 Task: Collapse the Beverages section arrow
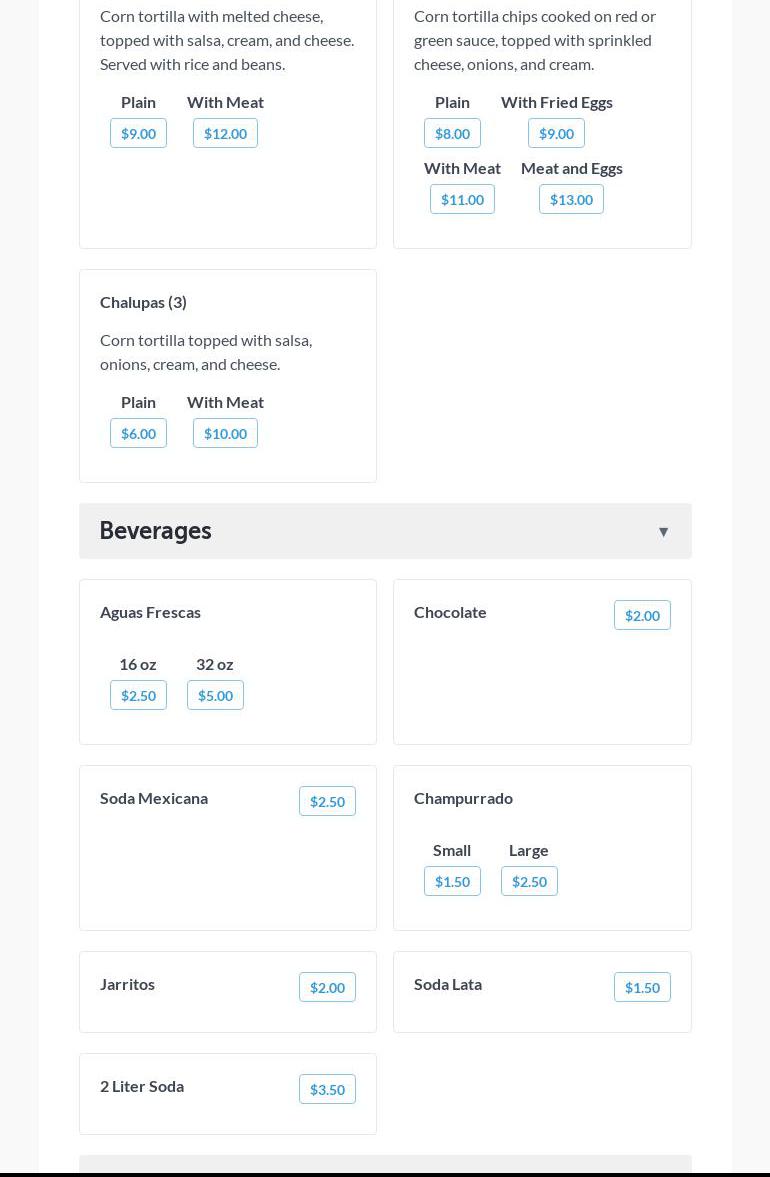[x=663, y=532]
